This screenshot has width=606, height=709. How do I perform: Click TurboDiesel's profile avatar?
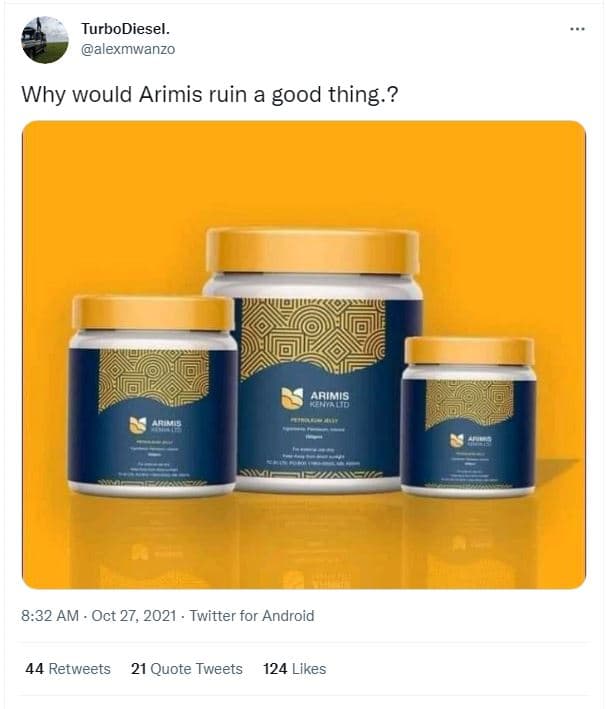45,40
